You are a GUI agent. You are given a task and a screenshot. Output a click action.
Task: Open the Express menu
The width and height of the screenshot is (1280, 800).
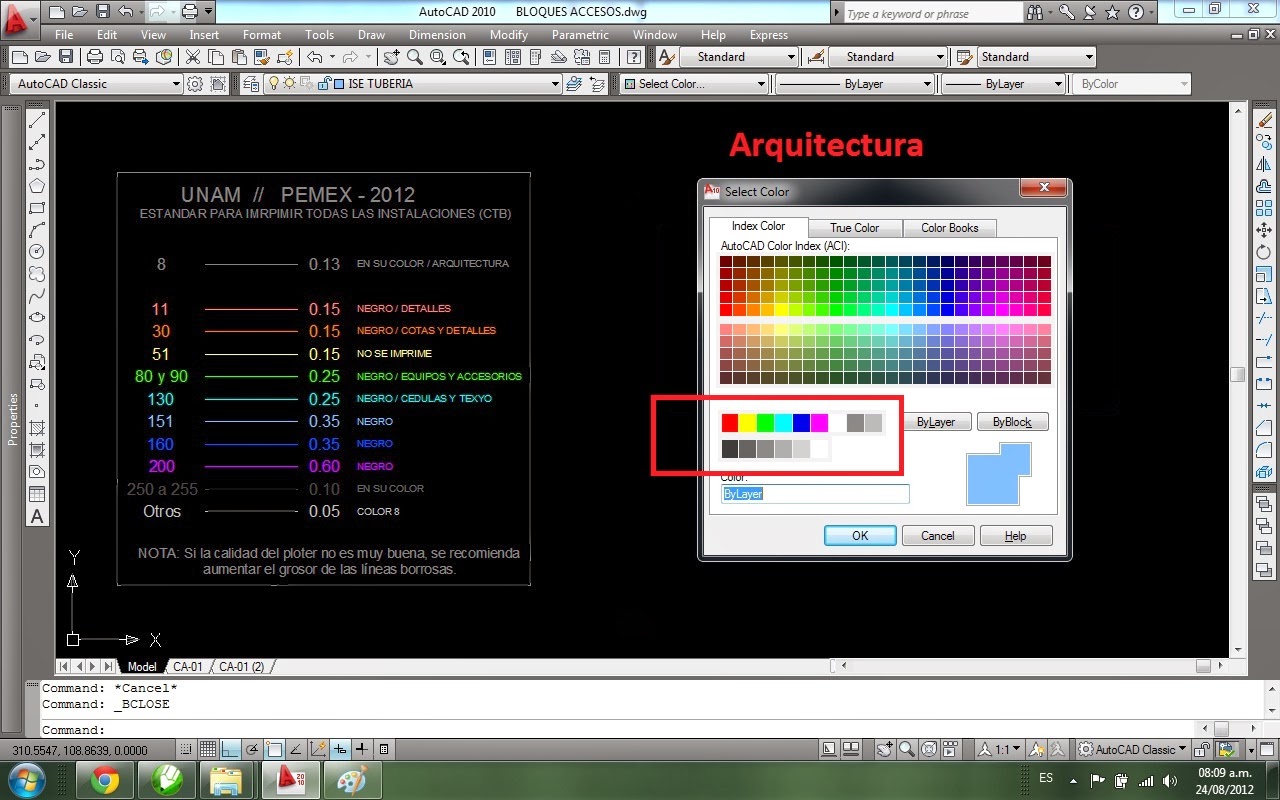click(768, 35)
